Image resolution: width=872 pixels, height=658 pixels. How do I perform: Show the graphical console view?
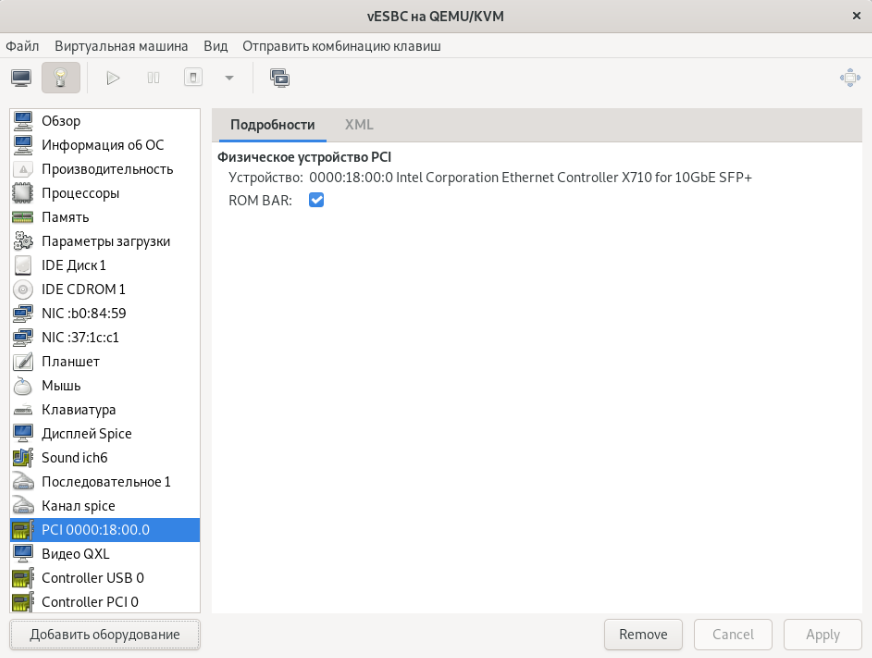coord(21,78)
